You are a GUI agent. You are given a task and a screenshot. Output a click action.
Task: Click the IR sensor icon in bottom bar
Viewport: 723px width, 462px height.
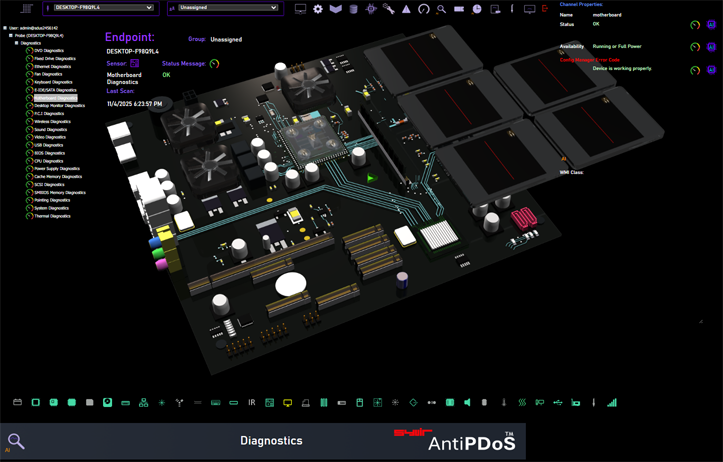(251, 403)
